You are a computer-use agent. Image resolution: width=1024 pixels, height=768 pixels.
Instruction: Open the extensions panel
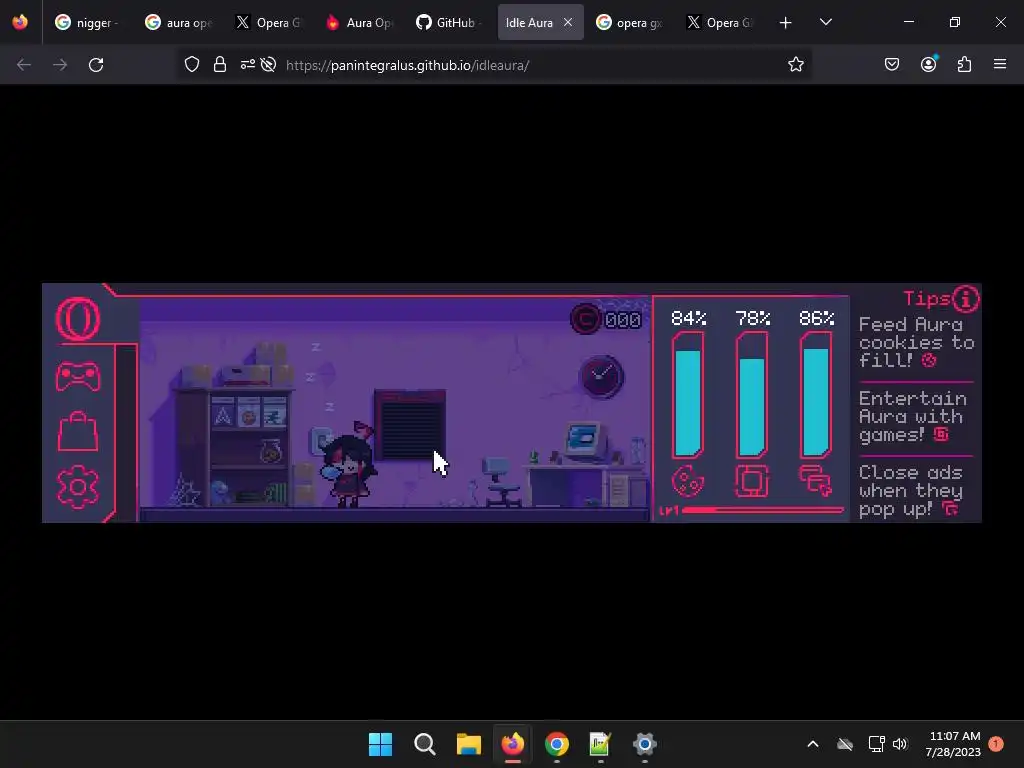point(964,65)
